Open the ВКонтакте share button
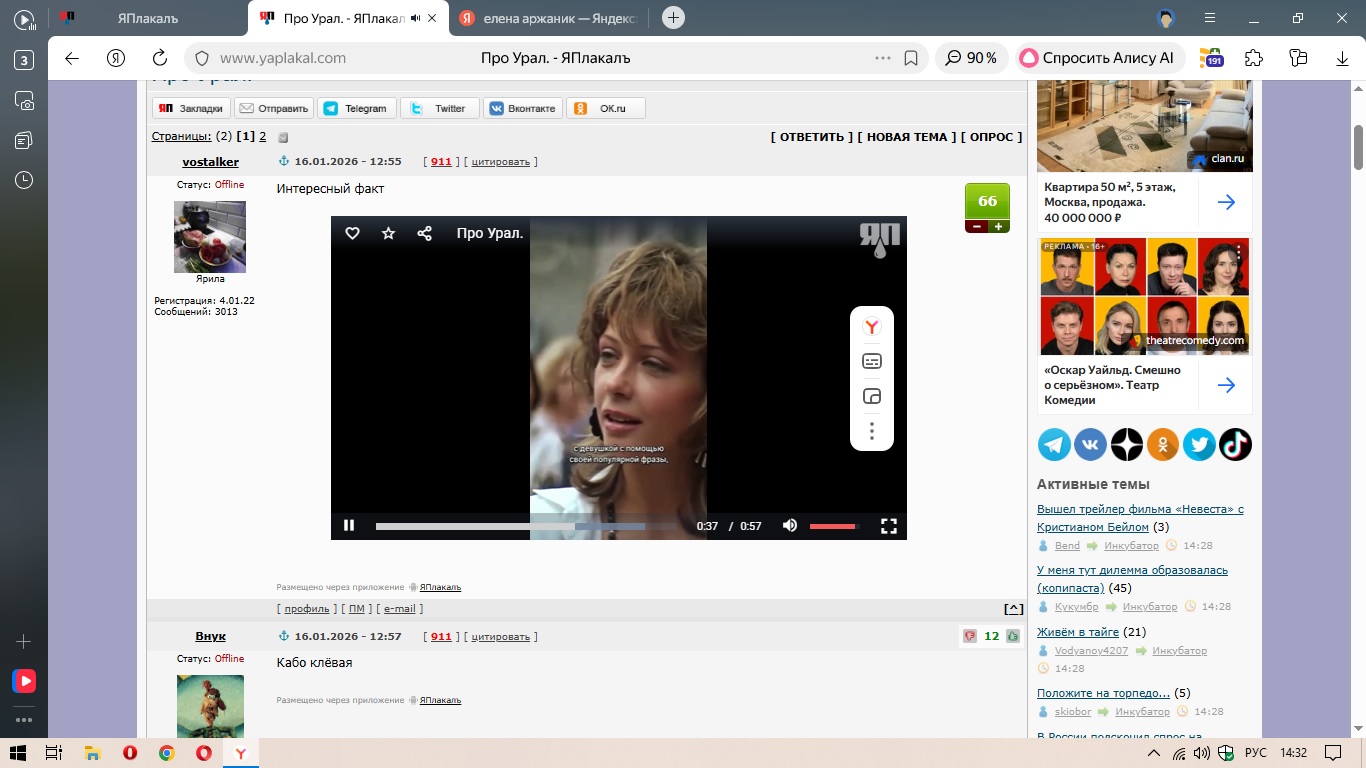The width and height of the screenshot is (1366, 768). [521, 108]
